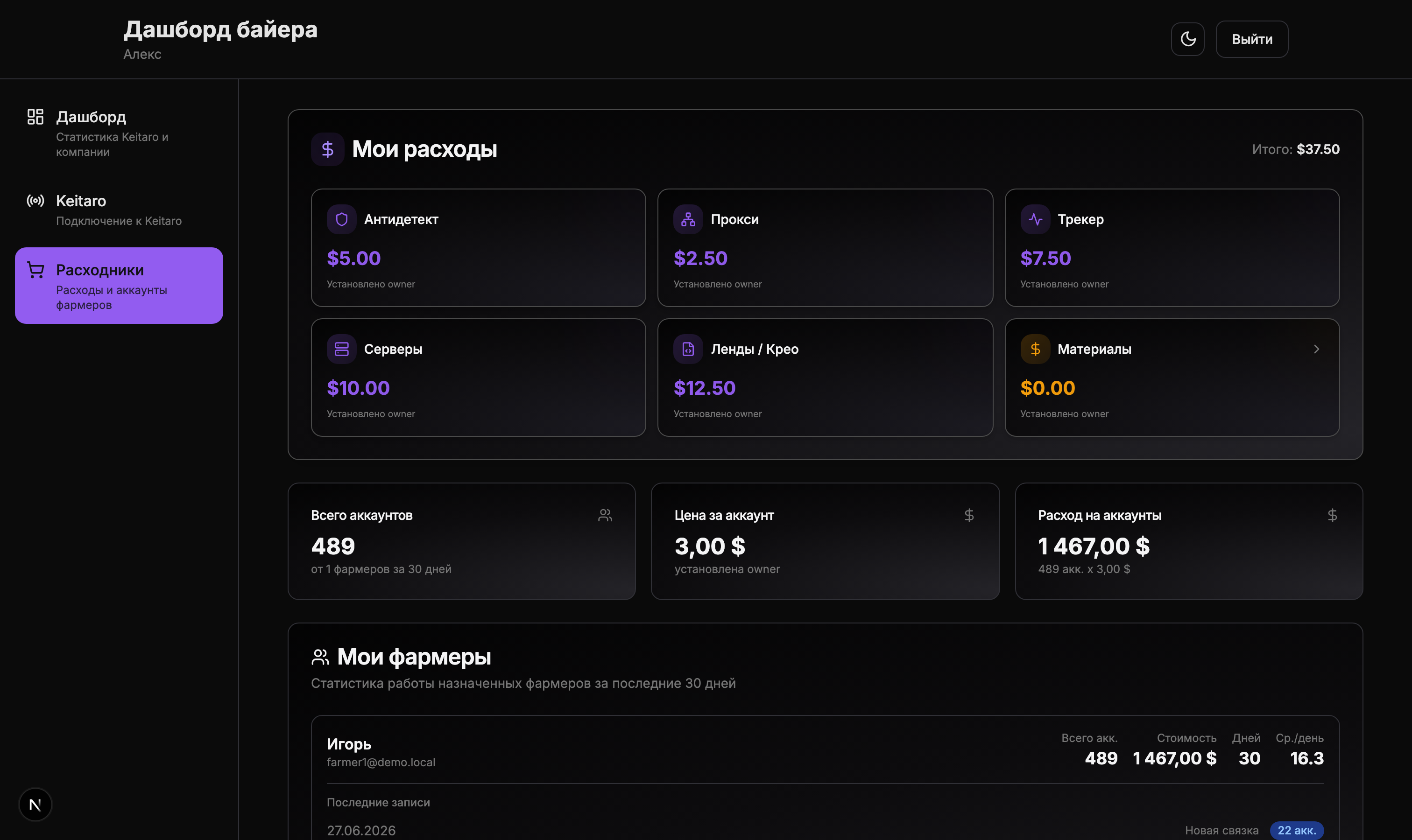Click the Трекер card title
Viewport: 1412px width, 840px height.
tap(1080, 220)
